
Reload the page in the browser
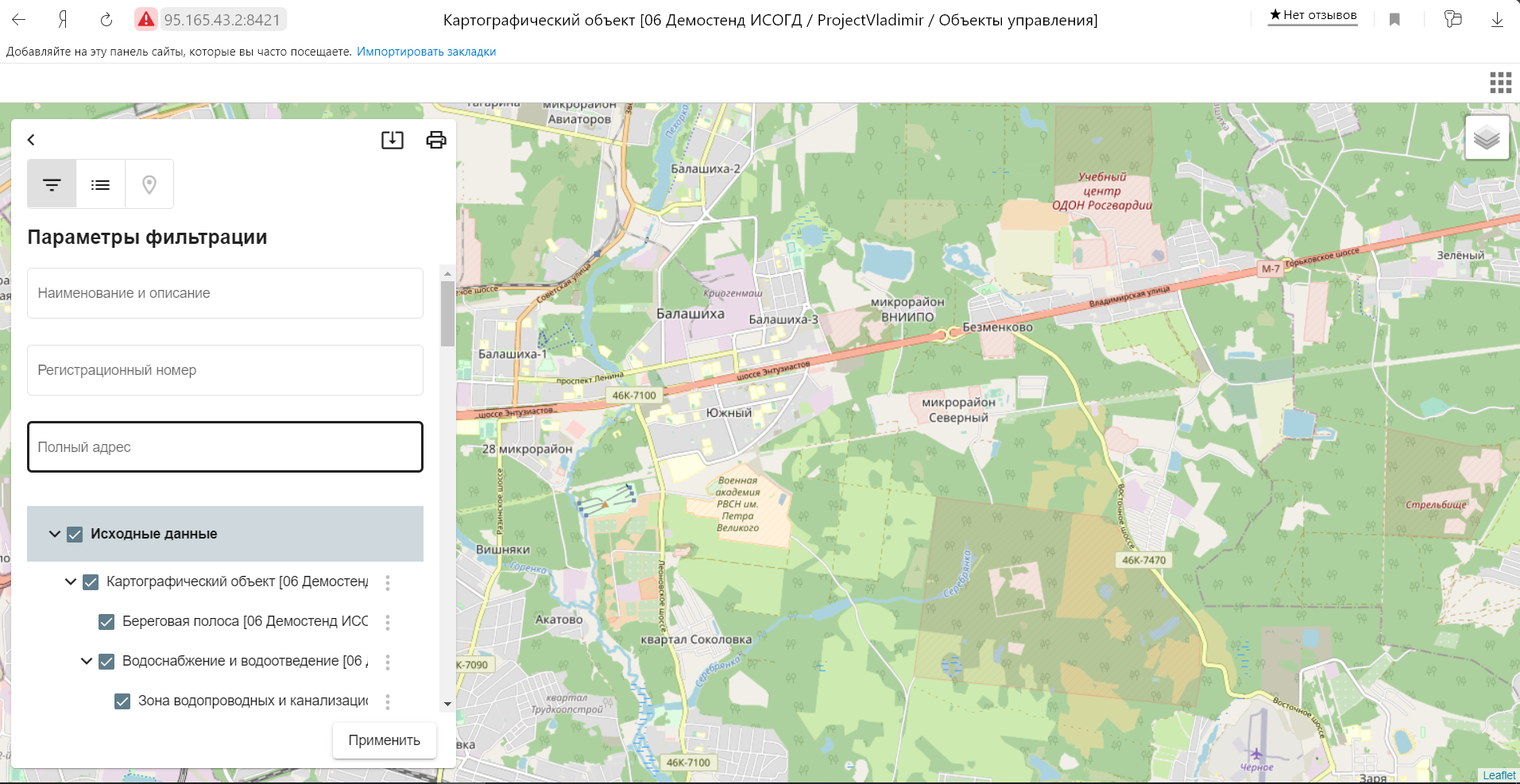click(x=106, y=20)
